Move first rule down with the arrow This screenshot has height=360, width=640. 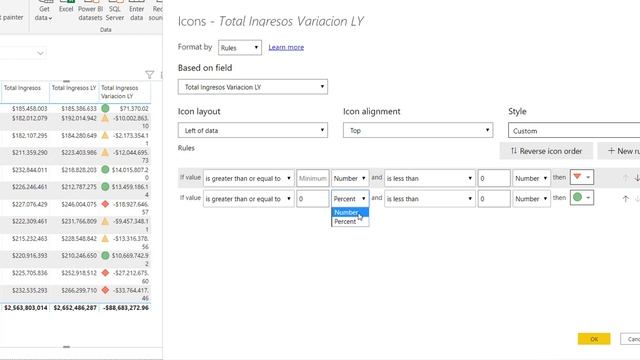point(637,178)
